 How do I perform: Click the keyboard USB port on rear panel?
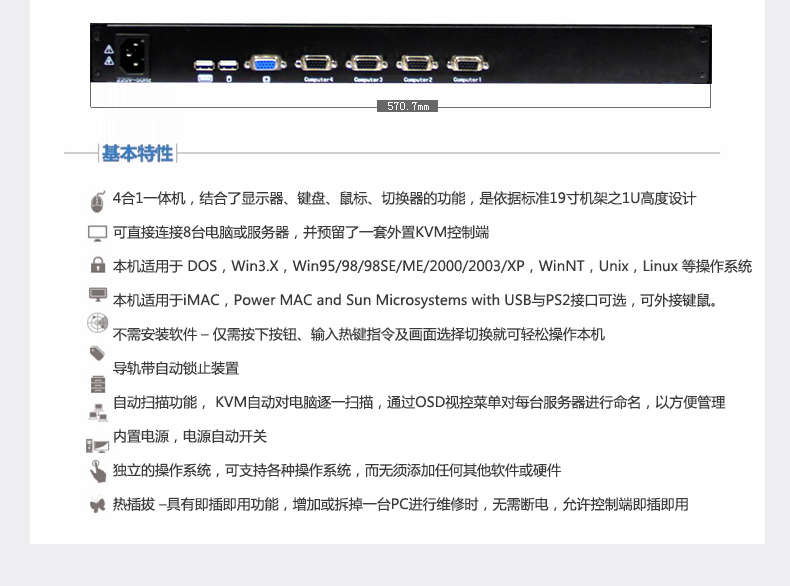coord(204,65)
